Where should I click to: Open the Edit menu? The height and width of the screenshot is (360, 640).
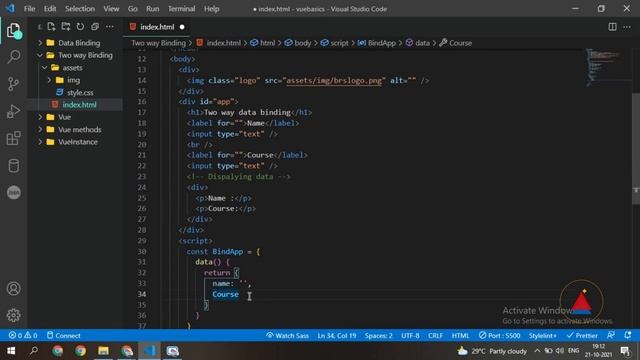tap(50, 9)
